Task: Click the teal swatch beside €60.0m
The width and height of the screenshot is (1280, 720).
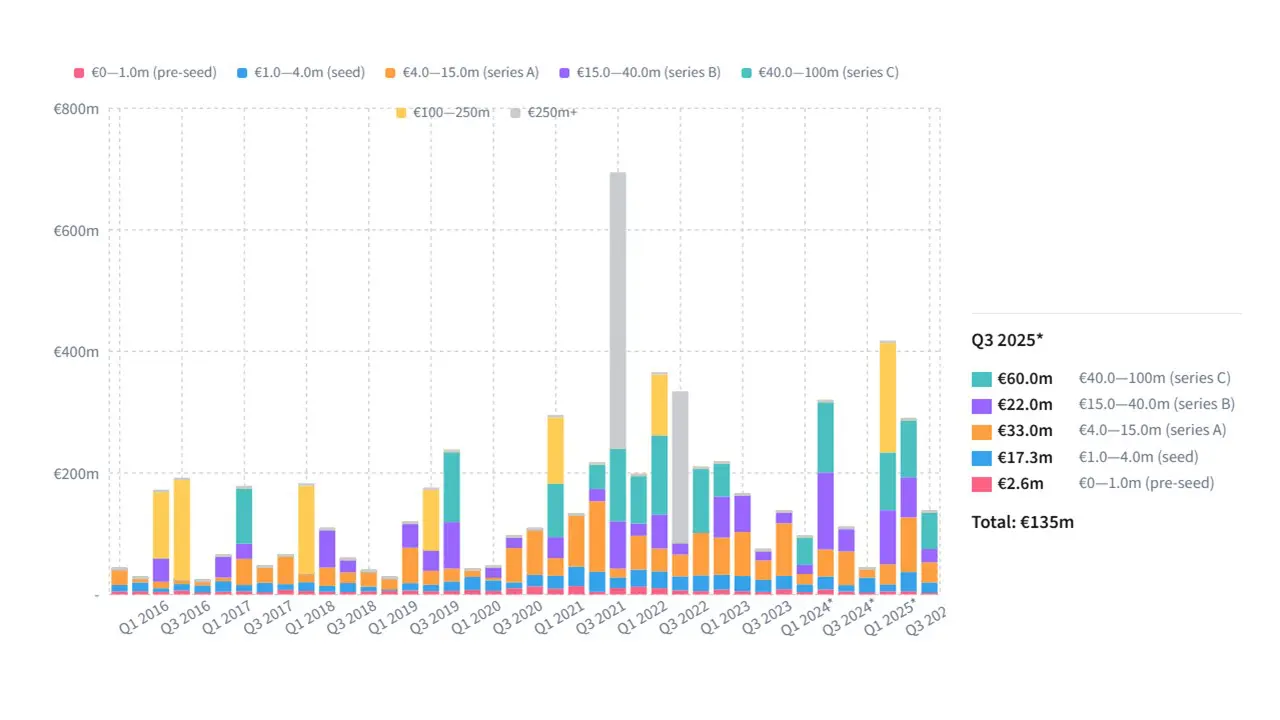Action: [x=982, y=379]
